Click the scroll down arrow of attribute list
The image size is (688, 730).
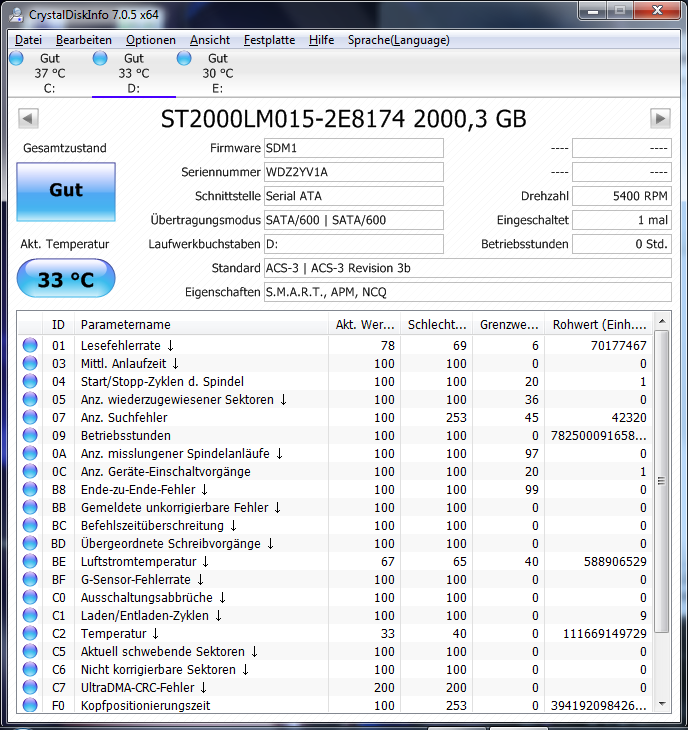662,704
